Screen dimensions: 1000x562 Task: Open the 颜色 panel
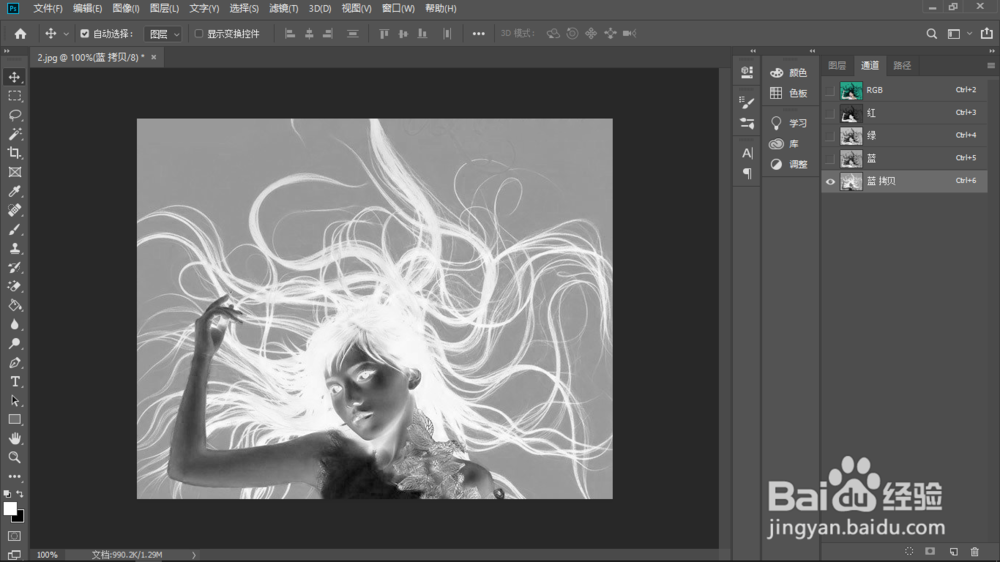[x=790, y=73]
